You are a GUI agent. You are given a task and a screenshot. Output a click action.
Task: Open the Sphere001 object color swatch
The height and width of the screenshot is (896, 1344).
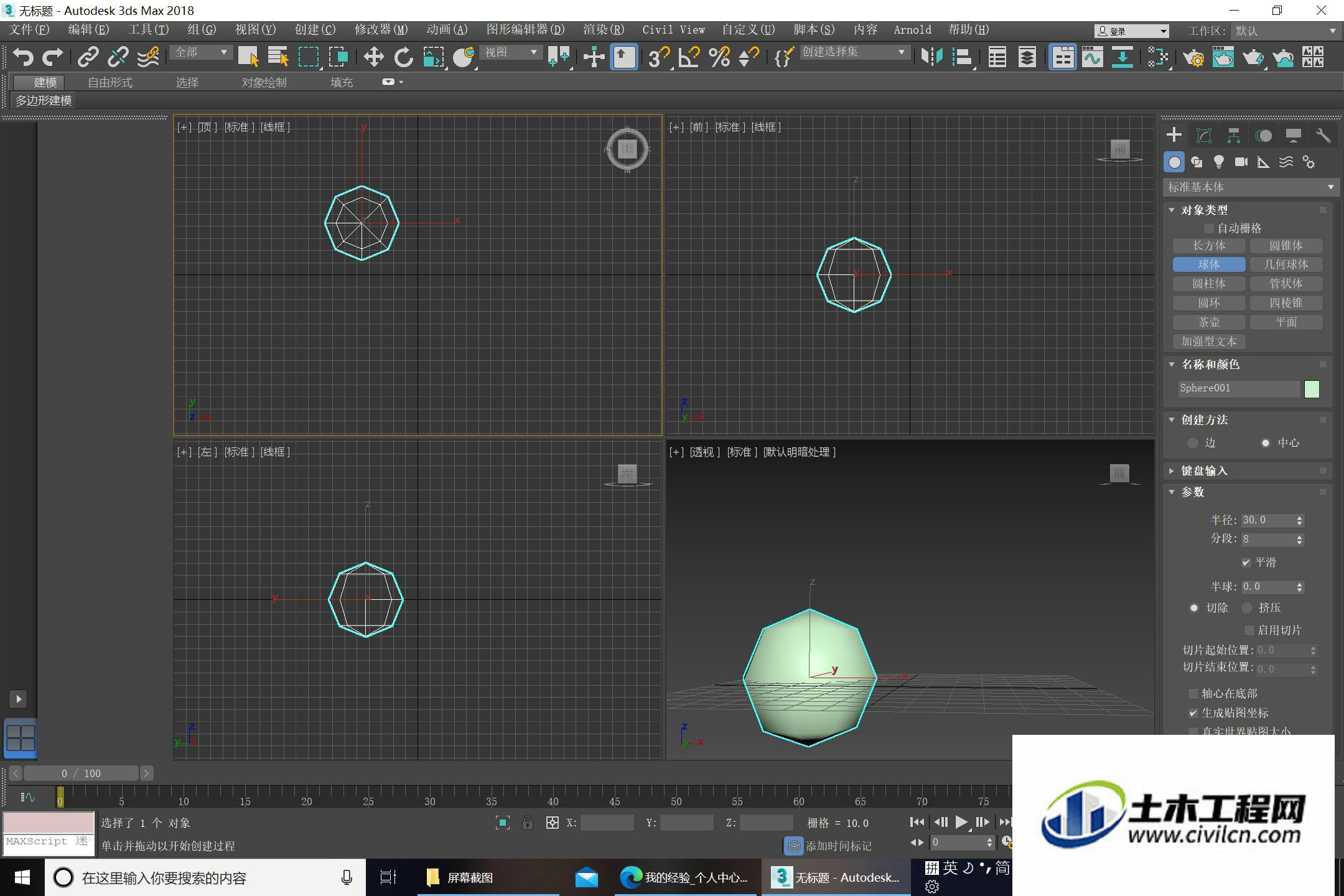[1312, 389]
